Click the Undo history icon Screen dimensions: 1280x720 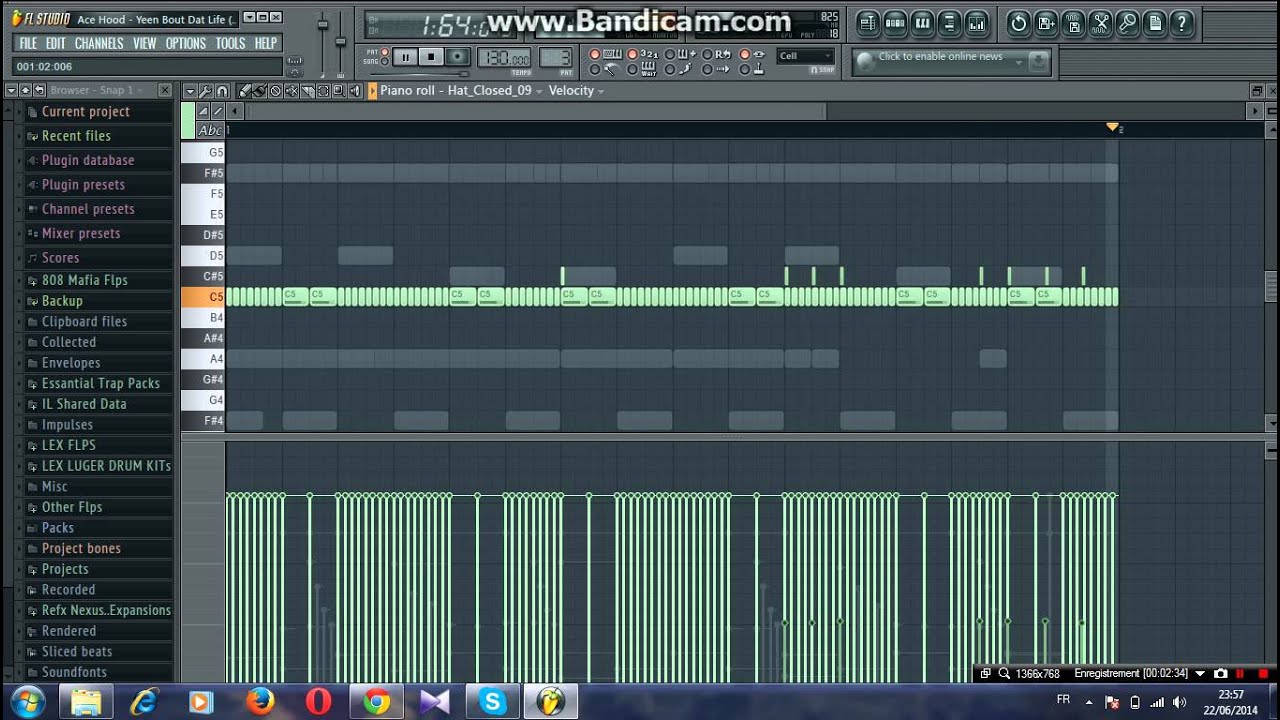(1019, 23)
